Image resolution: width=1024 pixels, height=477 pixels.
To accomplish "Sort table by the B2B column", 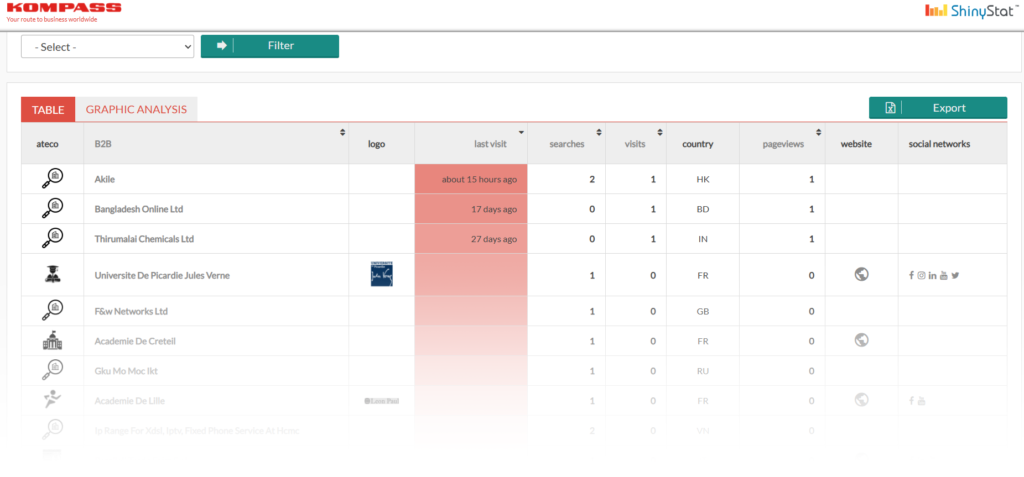I will coord(342,132).
